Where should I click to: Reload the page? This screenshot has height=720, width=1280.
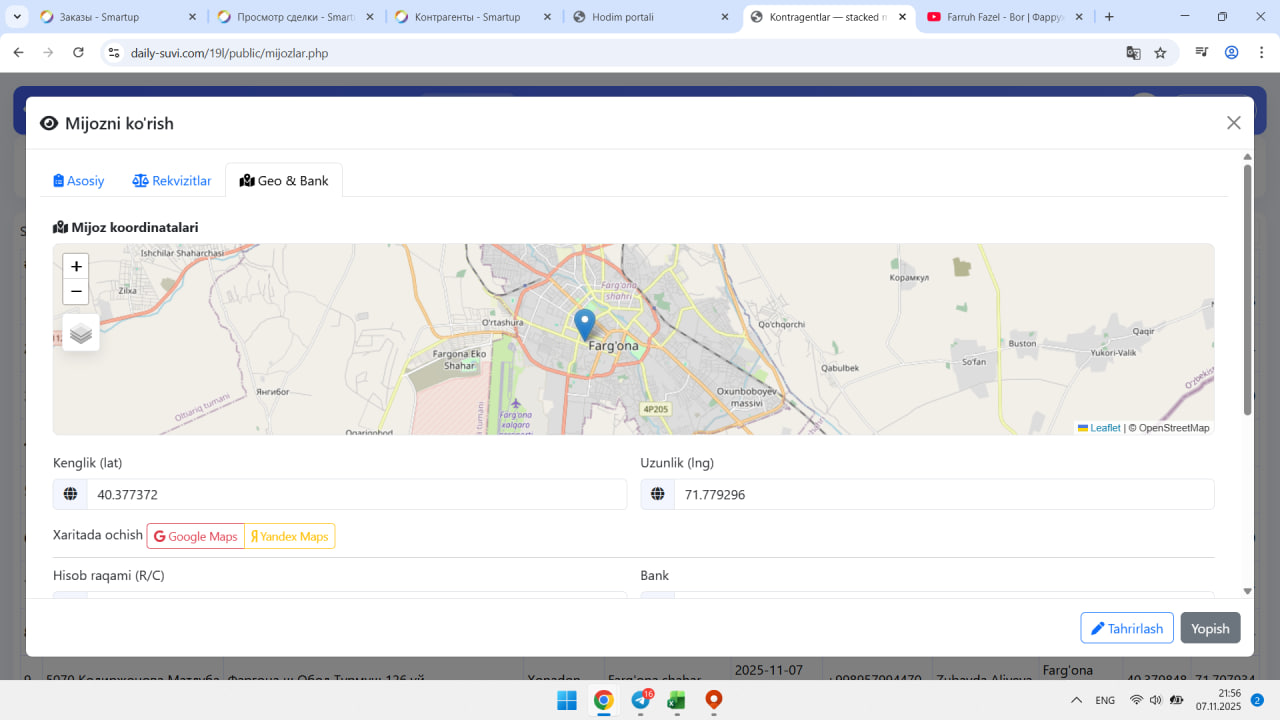(79, 53)
